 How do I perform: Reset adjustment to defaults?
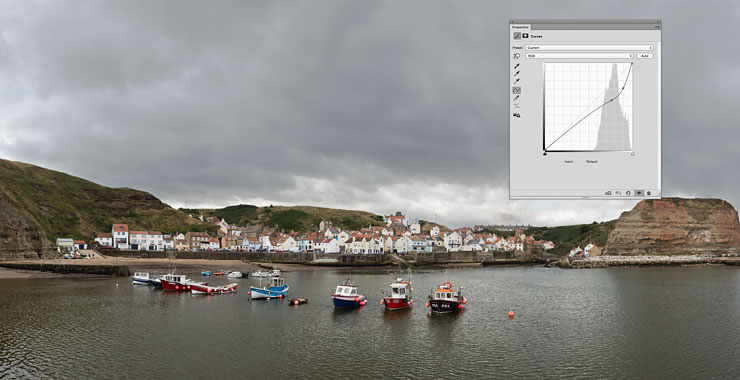[x=628, y=193]
